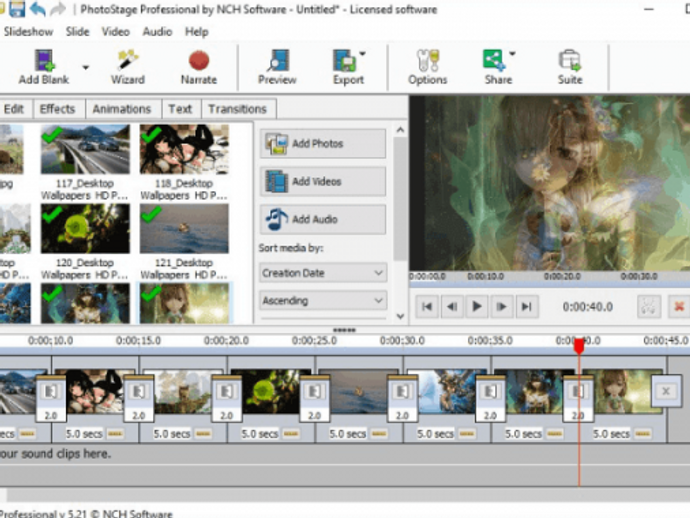Click the Save icon in title bar

tap(18, 9)
